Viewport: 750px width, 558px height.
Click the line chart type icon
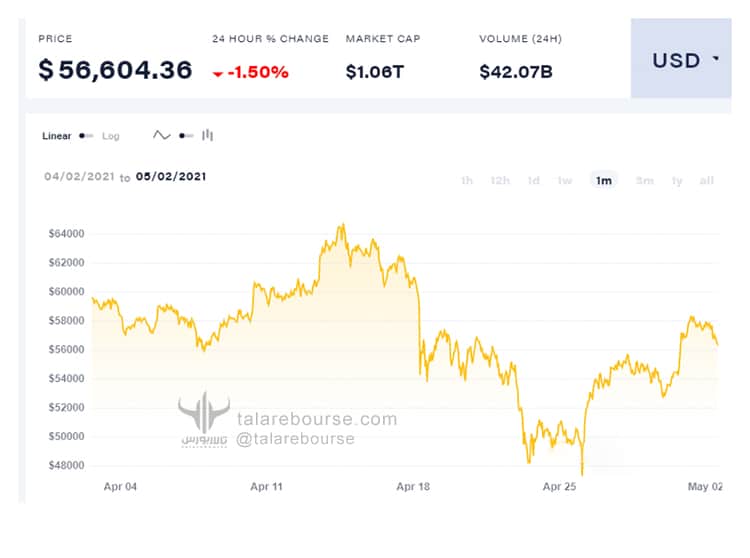[x=161, y=135]
